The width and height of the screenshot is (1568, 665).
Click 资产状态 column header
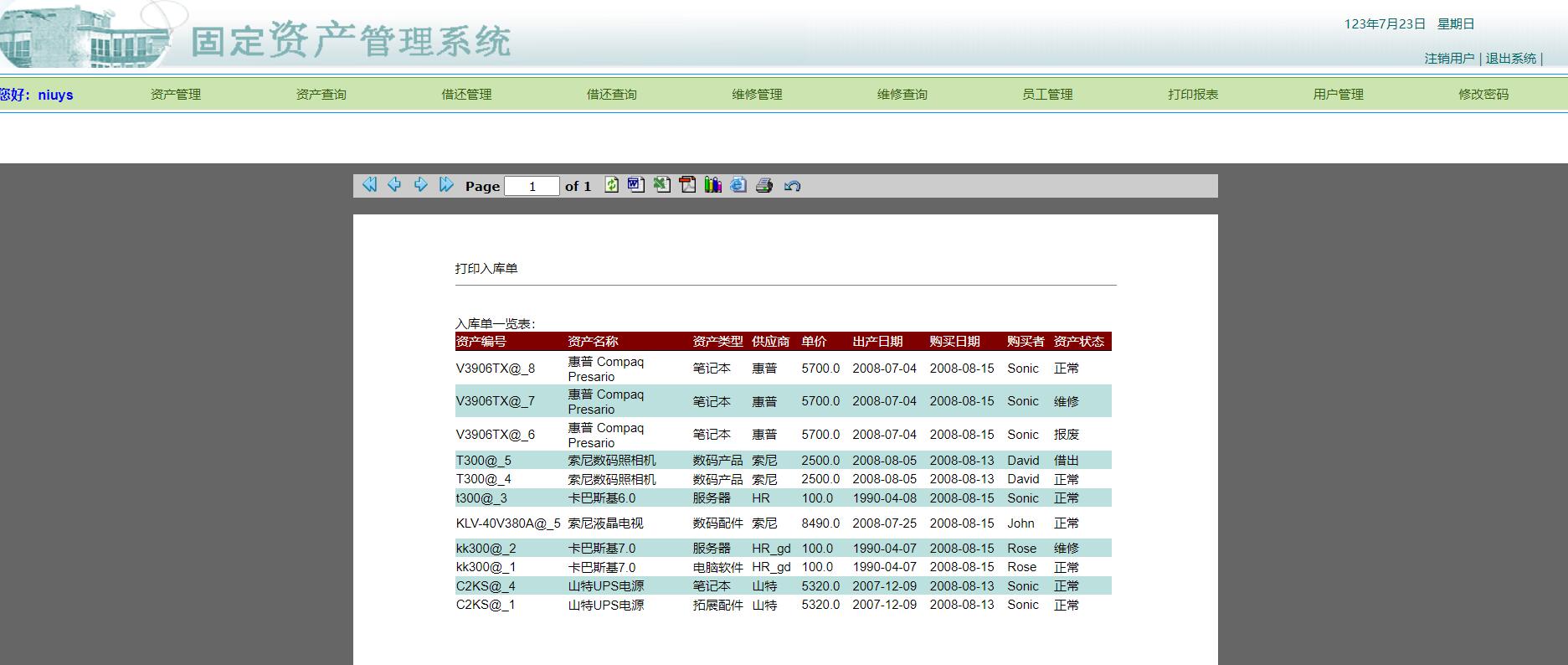1079,342
